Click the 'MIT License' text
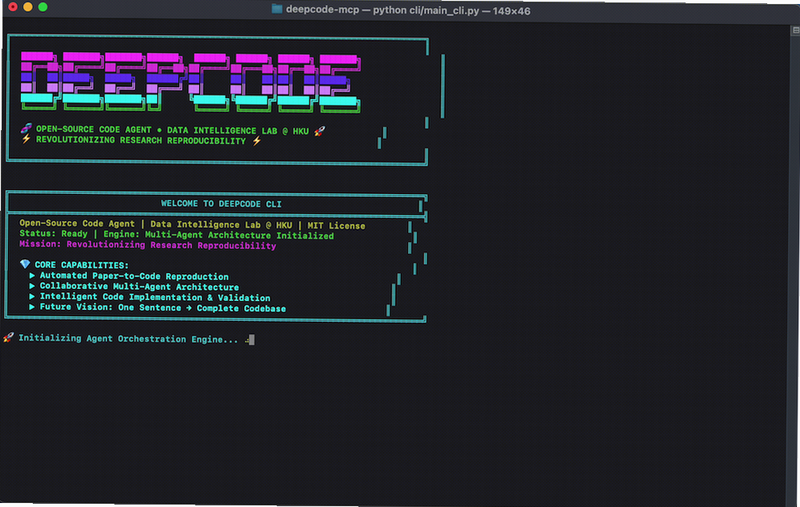Viewport: 800px width, 507px height. click(336, 225)
